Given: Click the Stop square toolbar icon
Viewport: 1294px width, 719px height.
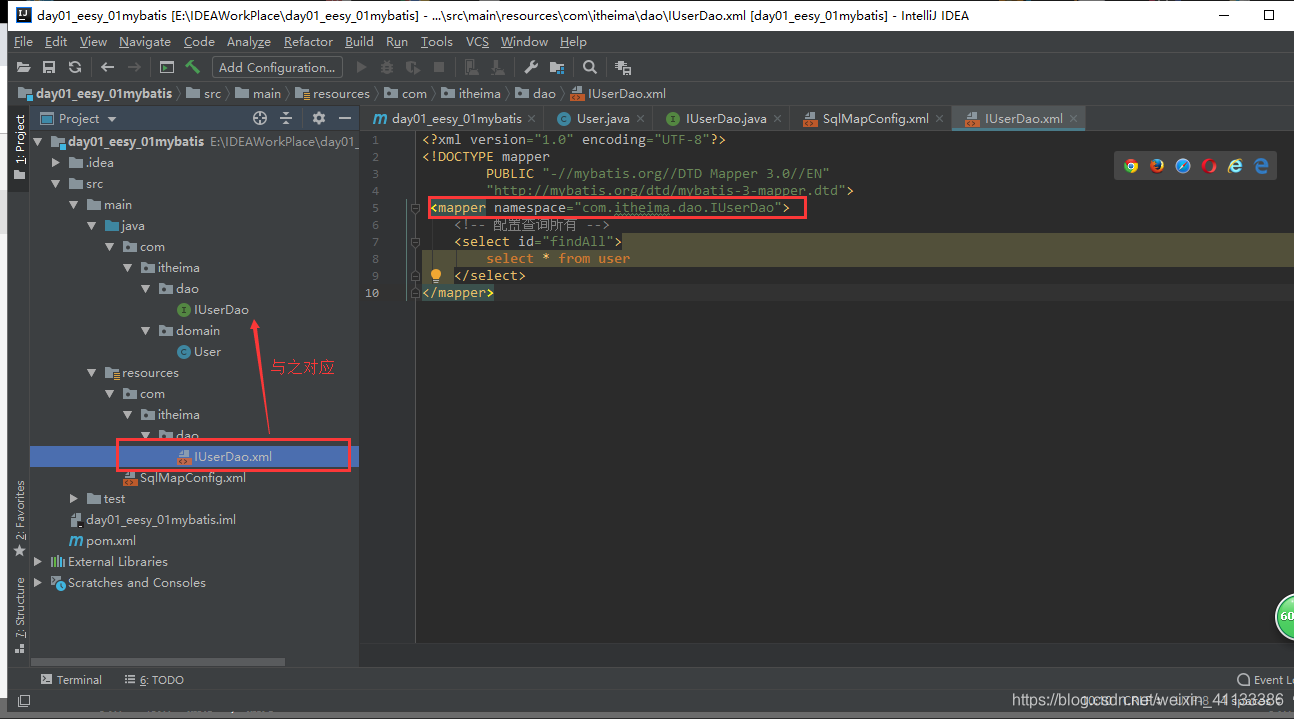Looking at the screenshot, I should (439, 67).
